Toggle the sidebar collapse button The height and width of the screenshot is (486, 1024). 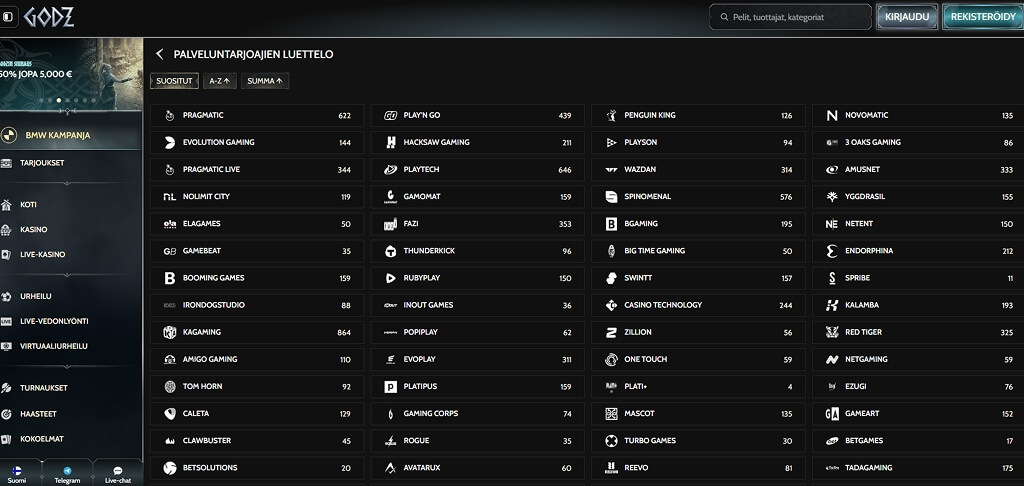(8, 17)
